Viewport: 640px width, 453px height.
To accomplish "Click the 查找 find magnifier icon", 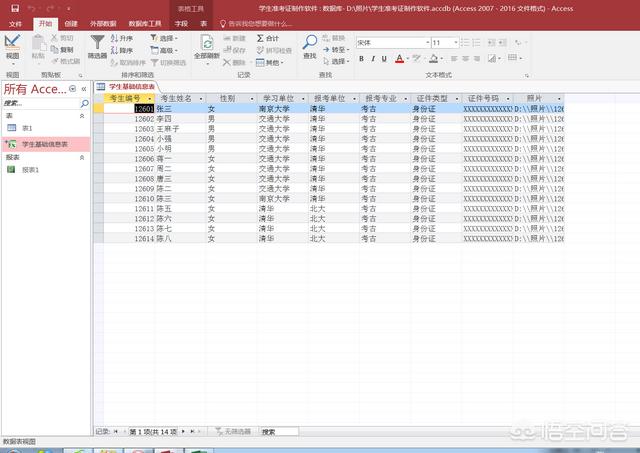I will pos(310,44).
